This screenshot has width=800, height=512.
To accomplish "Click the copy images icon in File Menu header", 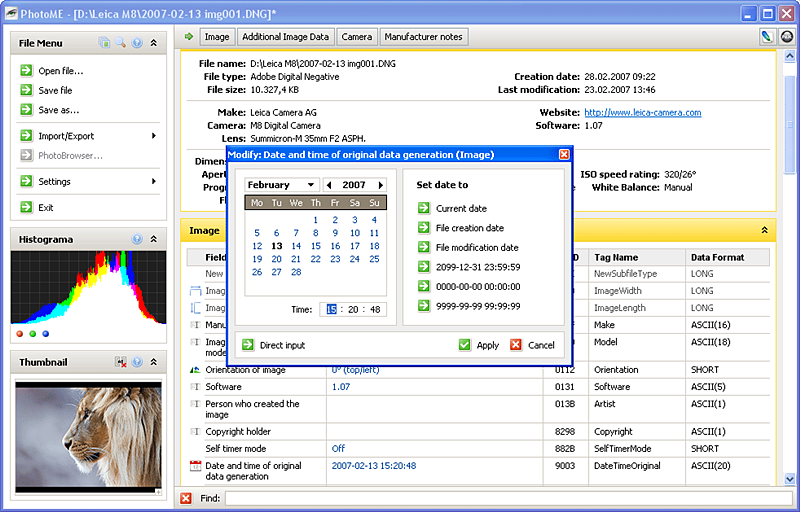I will point(104,43).
